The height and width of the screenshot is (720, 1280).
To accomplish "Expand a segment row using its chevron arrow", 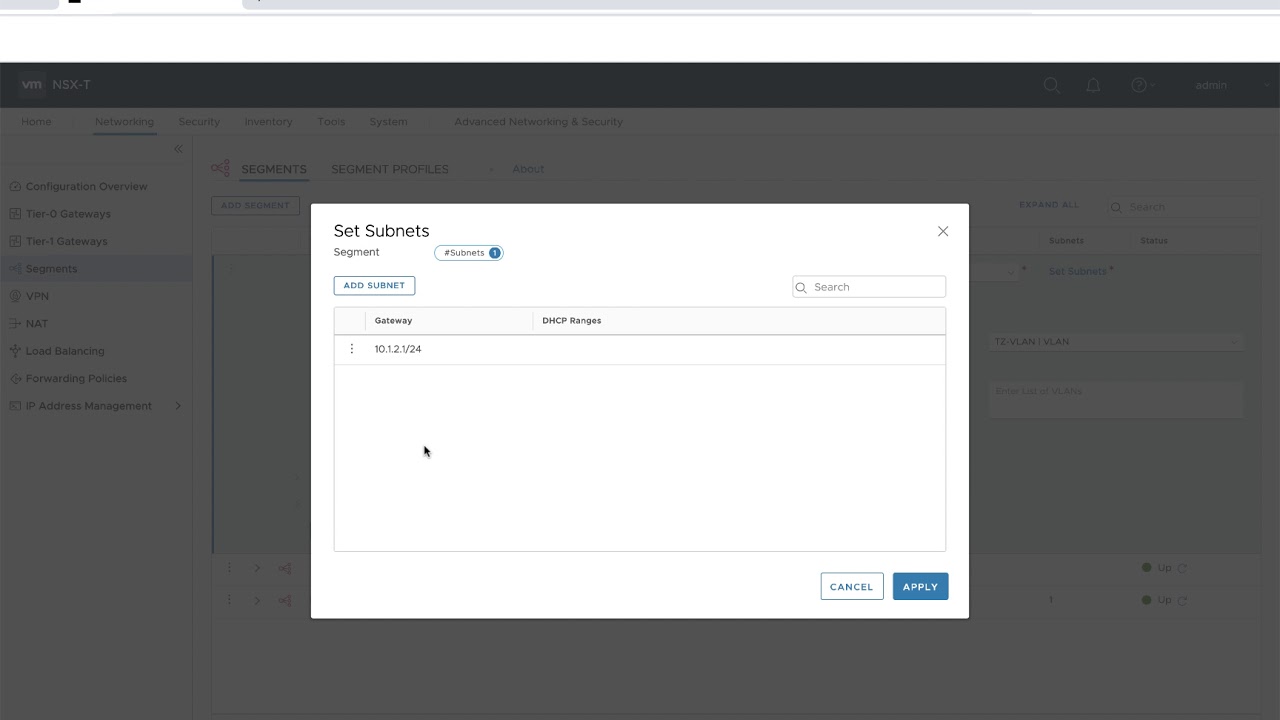I will 257,568.
